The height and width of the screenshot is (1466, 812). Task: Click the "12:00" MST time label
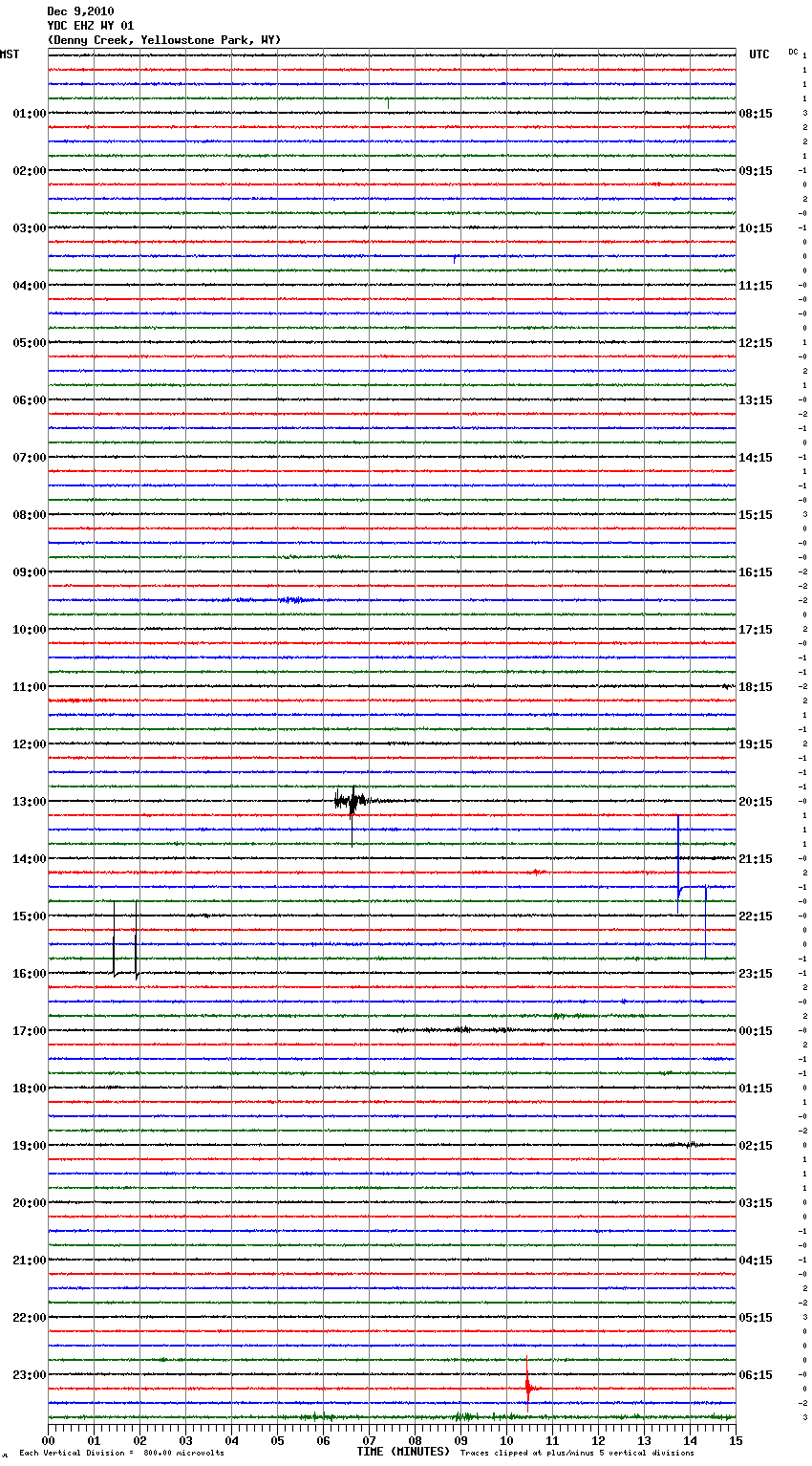coord(30,744)
